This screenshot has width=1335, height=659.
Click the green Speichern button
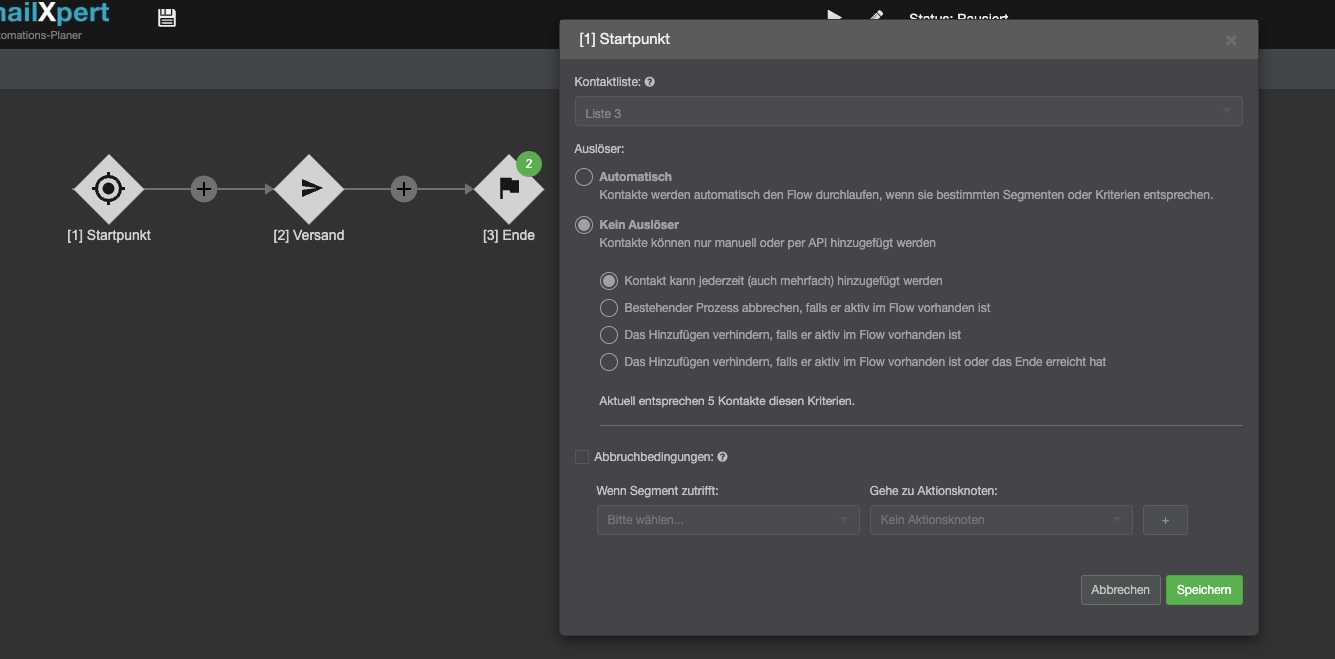[1204, 590]
